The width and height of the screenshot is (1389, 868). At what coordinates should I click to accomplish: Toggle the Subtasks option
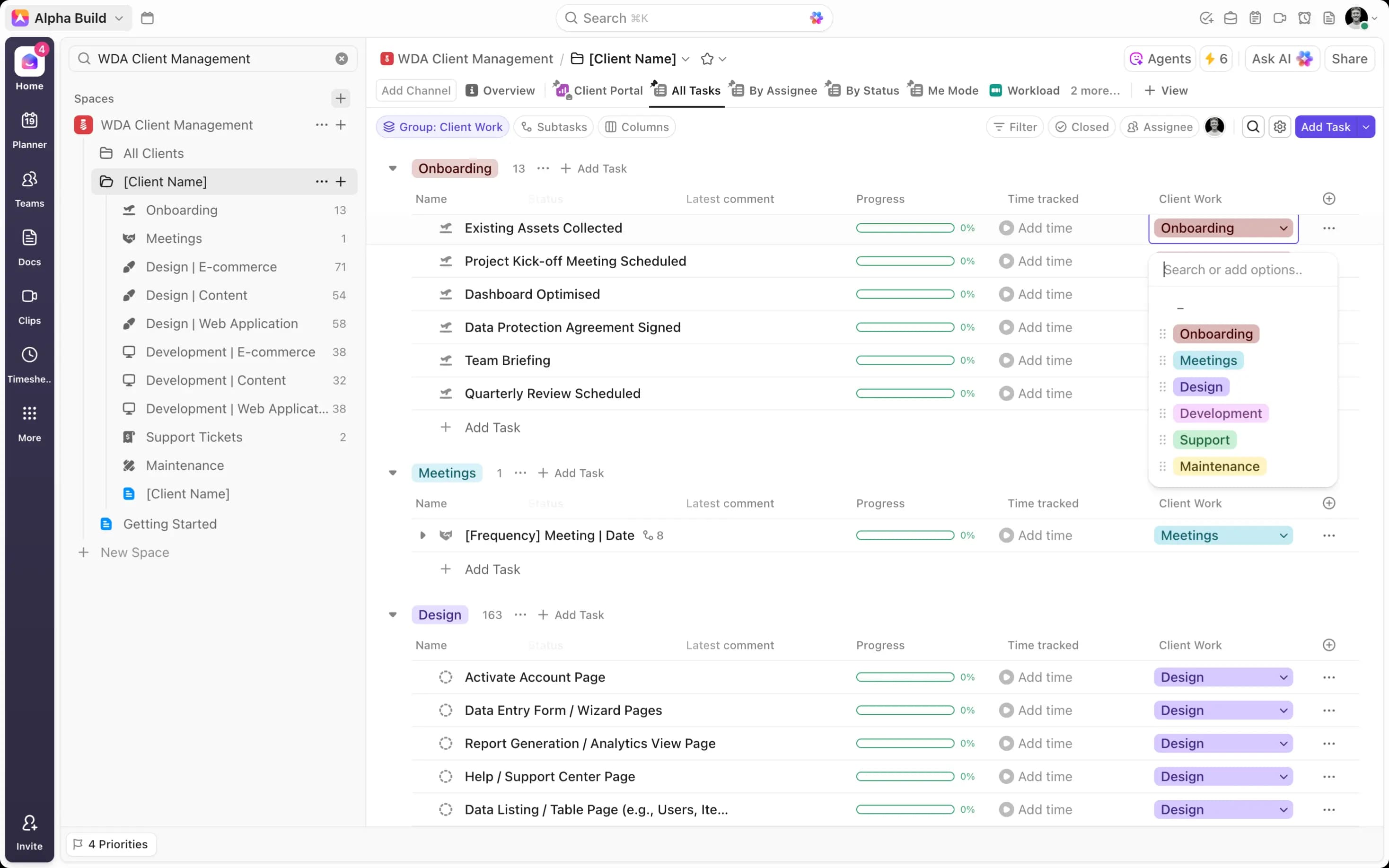[x=553, y=127]
